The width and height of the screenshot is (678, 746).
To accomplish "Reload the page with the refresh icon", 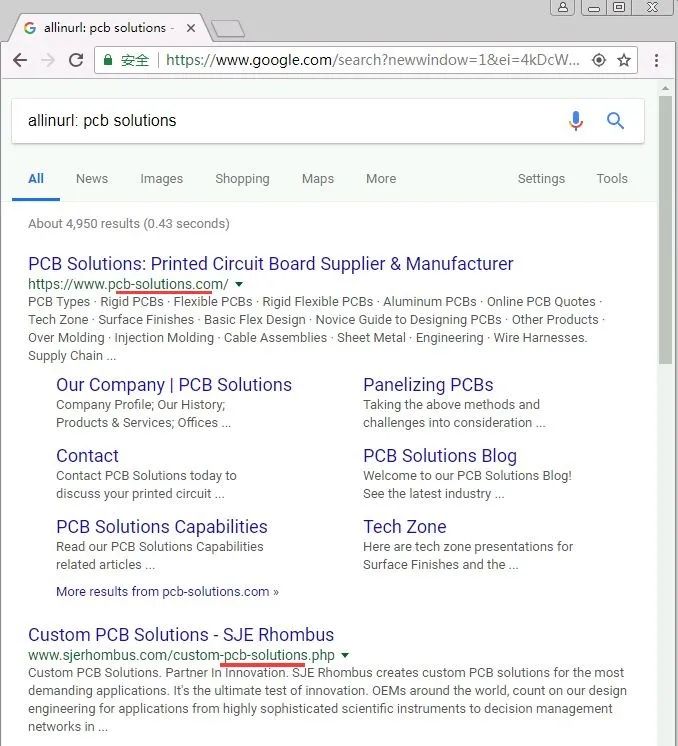I will point(76,60).
